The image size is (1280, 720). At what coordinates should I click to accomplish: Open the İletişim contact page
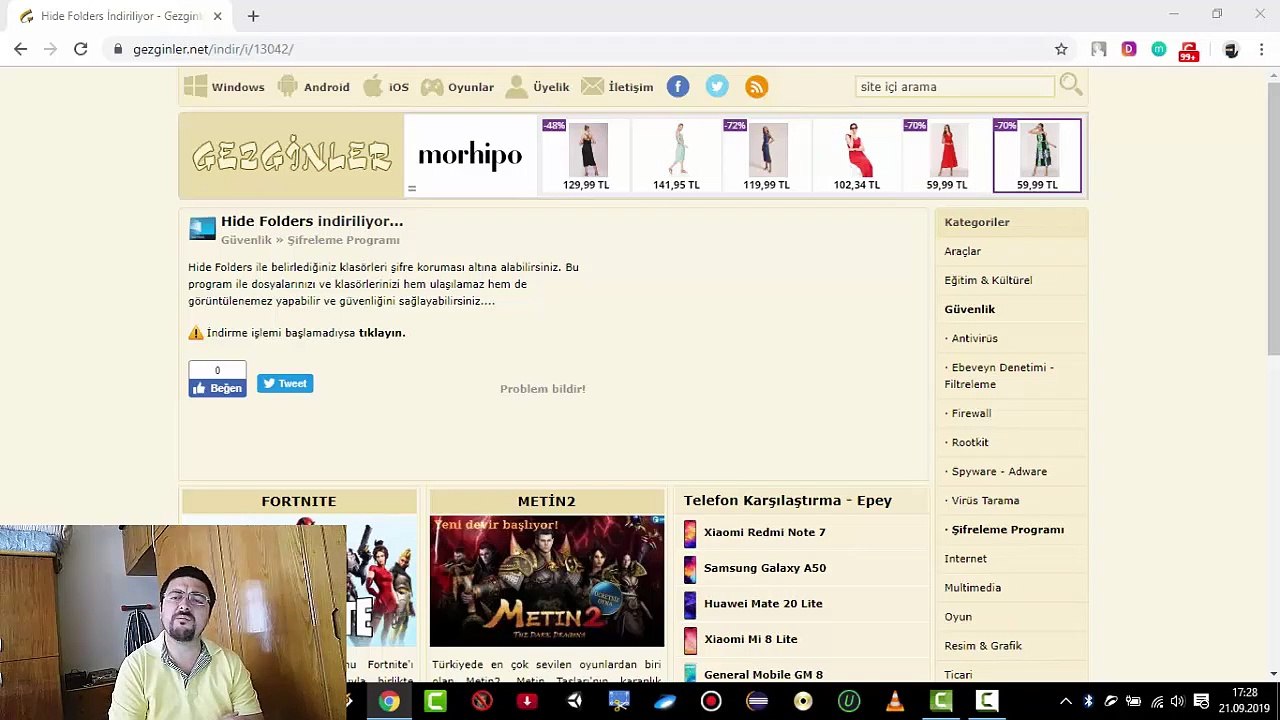[617, 87]
